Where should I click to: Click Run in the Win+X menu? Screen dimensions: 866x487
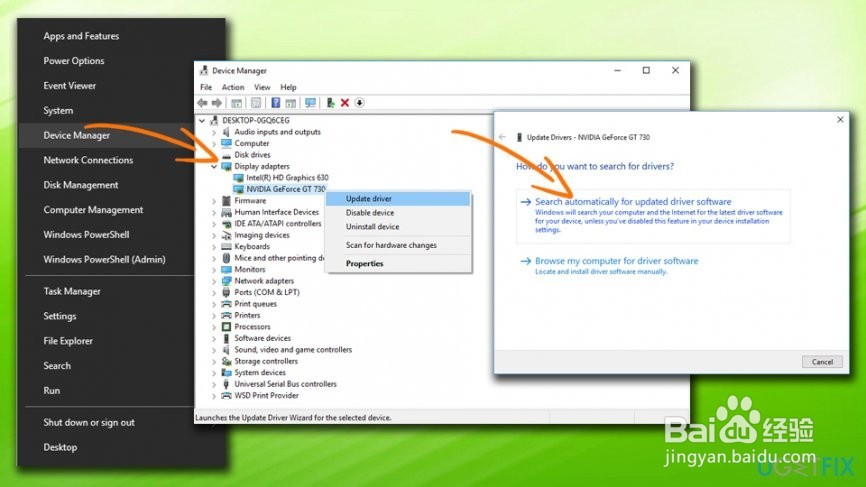(51, 391)
